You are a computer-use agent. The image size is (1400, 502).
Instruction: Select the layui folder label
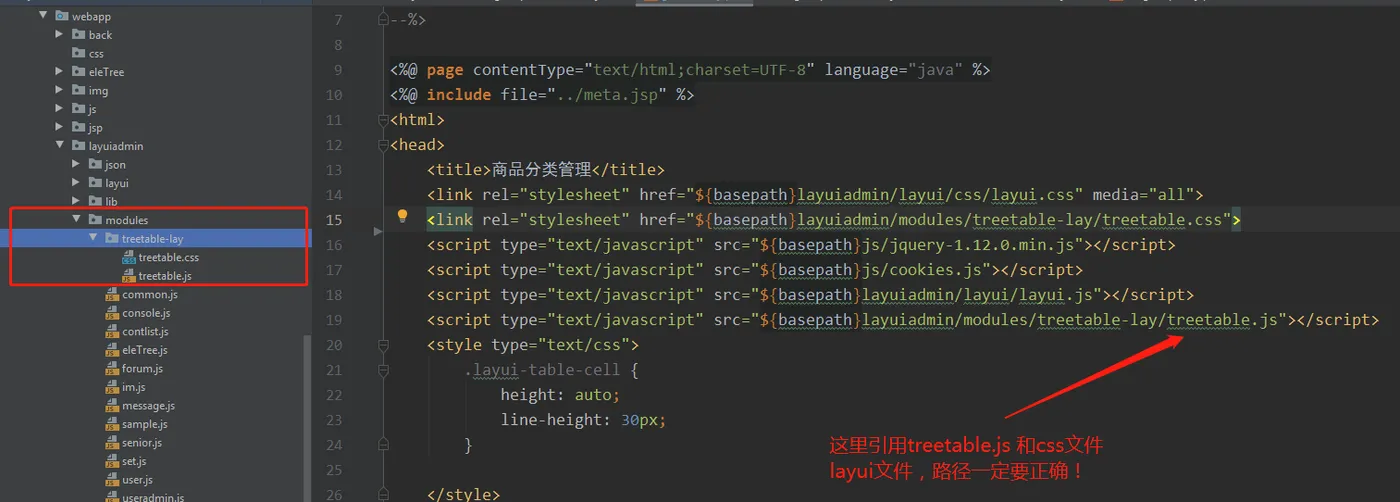117,183
